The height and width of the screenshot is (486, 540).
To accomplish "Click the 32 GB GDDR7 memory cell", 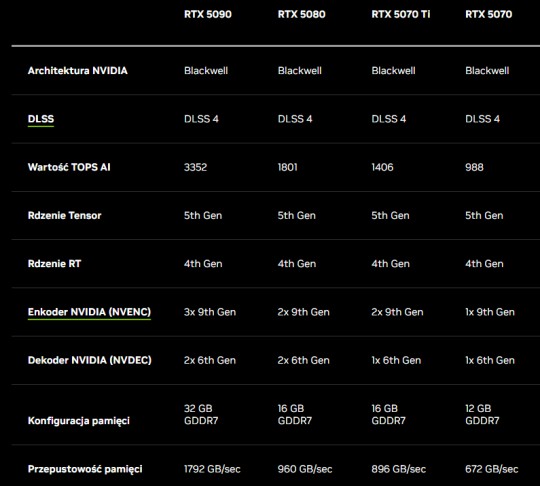I will click(201, 414).
